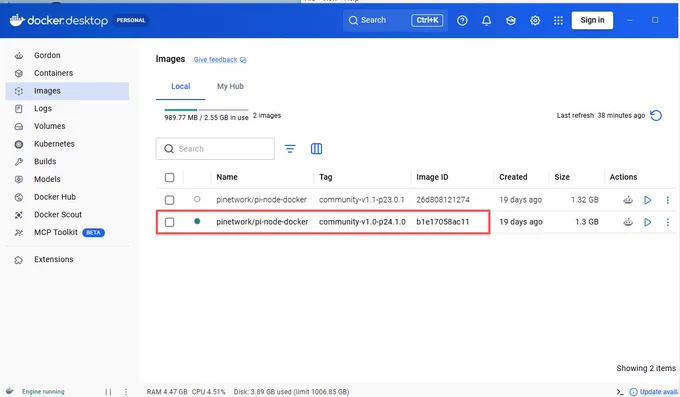Open more actions for 1.3 GB image
680x397 pixels.
point(667,222)
